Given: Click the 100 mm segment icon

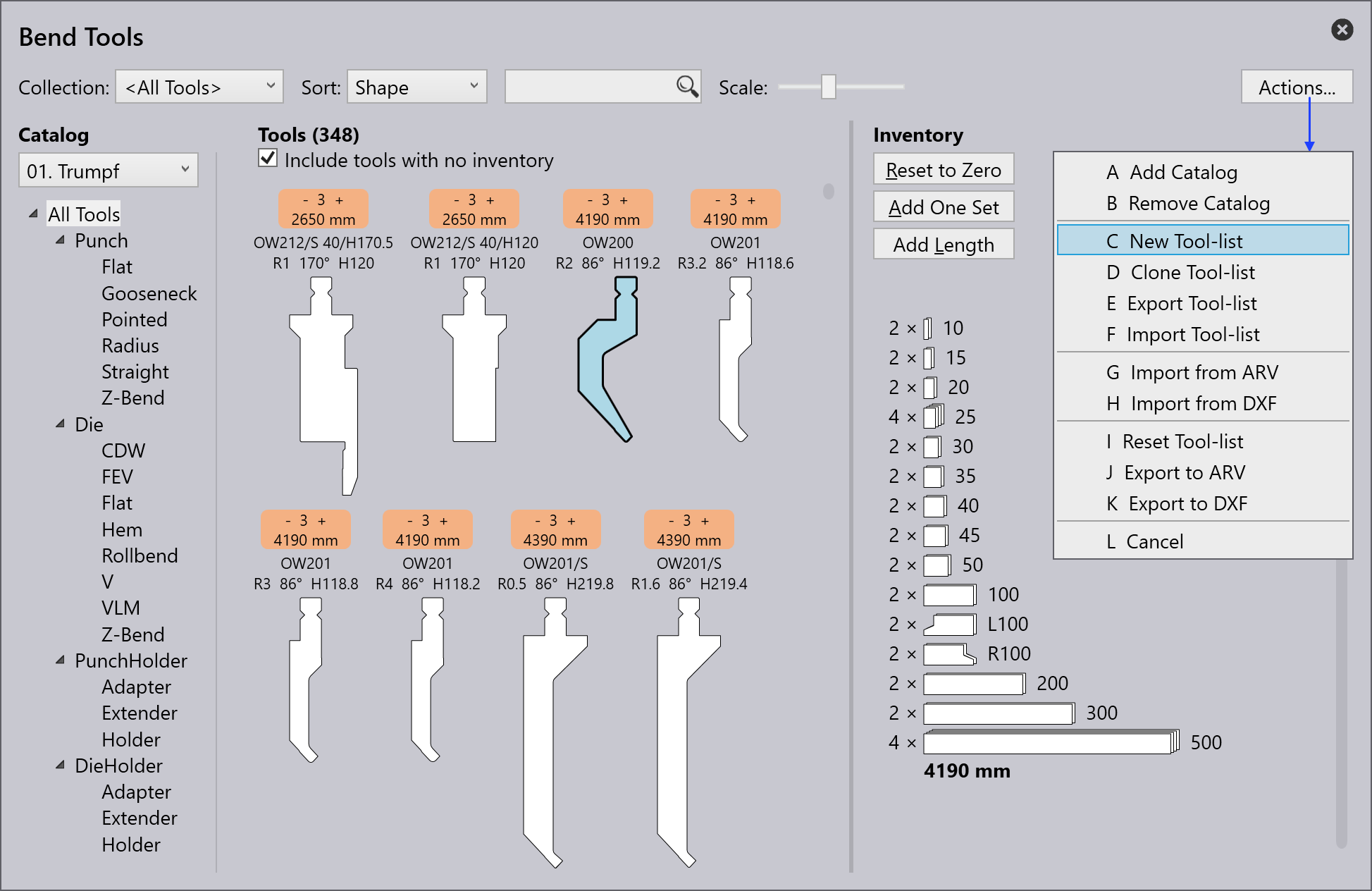Looking at the screenshot, I should click(x=950, y=594).
